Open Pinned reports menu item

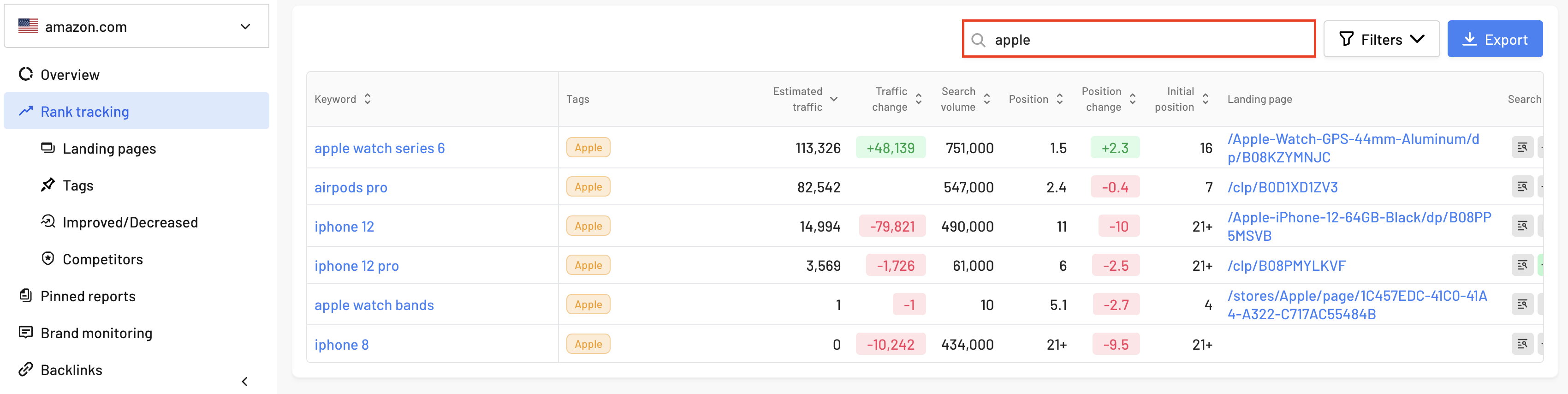click(137, 296)
